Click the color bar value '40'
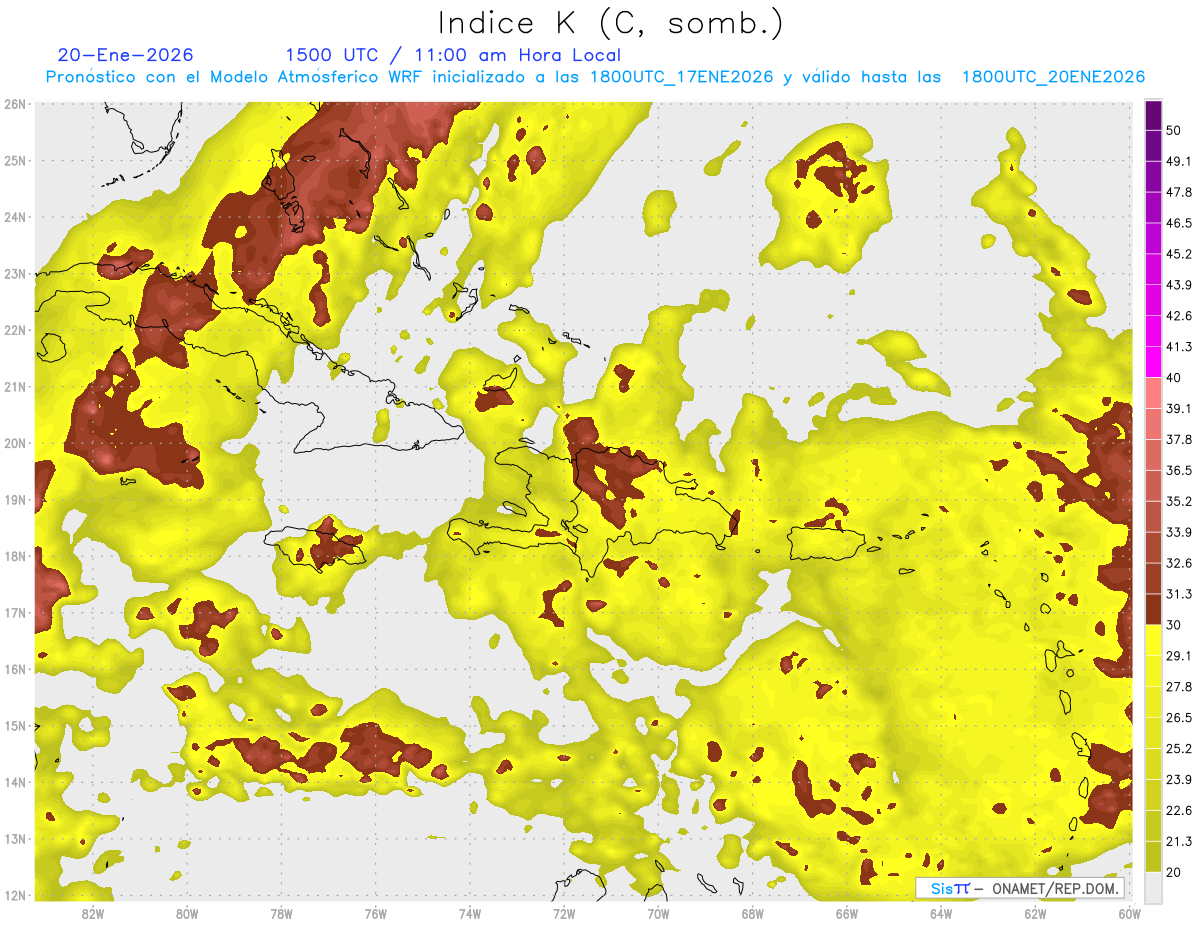This screenshot has width=1200, height=927. pos(1175,378)
